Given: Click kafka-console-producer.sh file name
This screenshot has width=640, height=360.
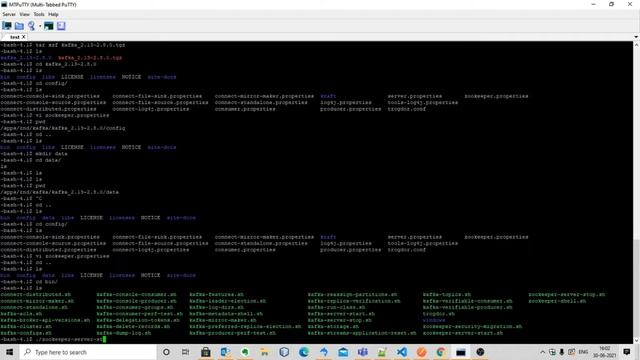Looking at the screenshot, I should [136, 301].
